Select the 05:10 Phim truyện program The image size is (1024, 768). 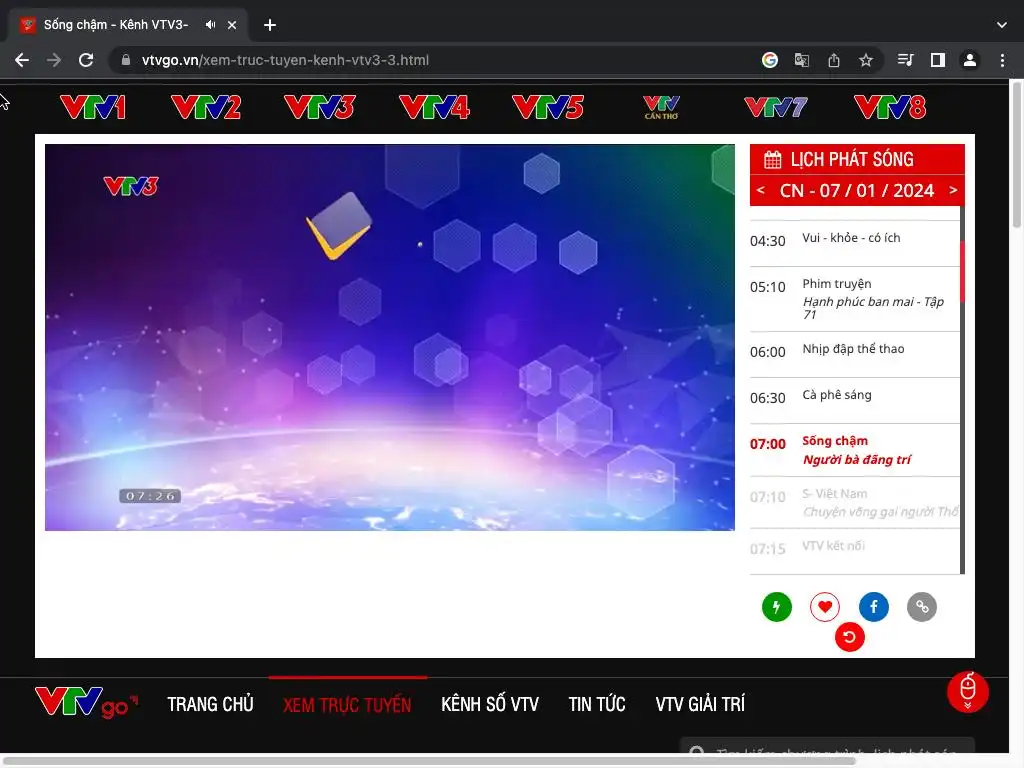click(854, 299)
